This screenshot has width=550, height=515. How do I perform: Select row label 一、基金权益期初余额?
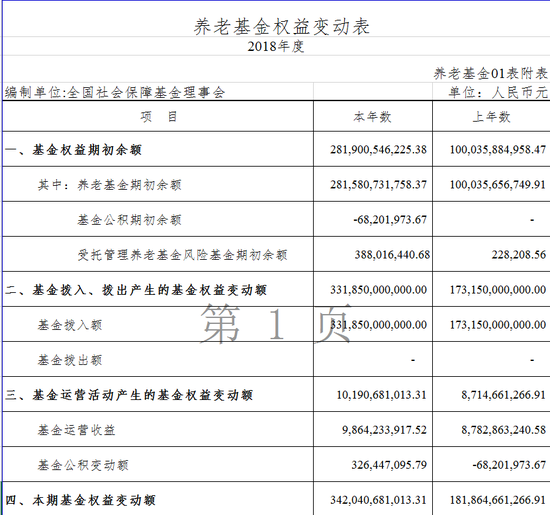pos(73,150)
